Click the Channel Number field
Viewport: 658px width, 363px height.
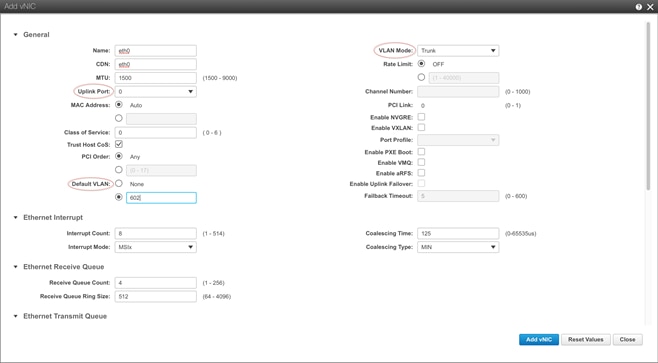coord(458,91)
